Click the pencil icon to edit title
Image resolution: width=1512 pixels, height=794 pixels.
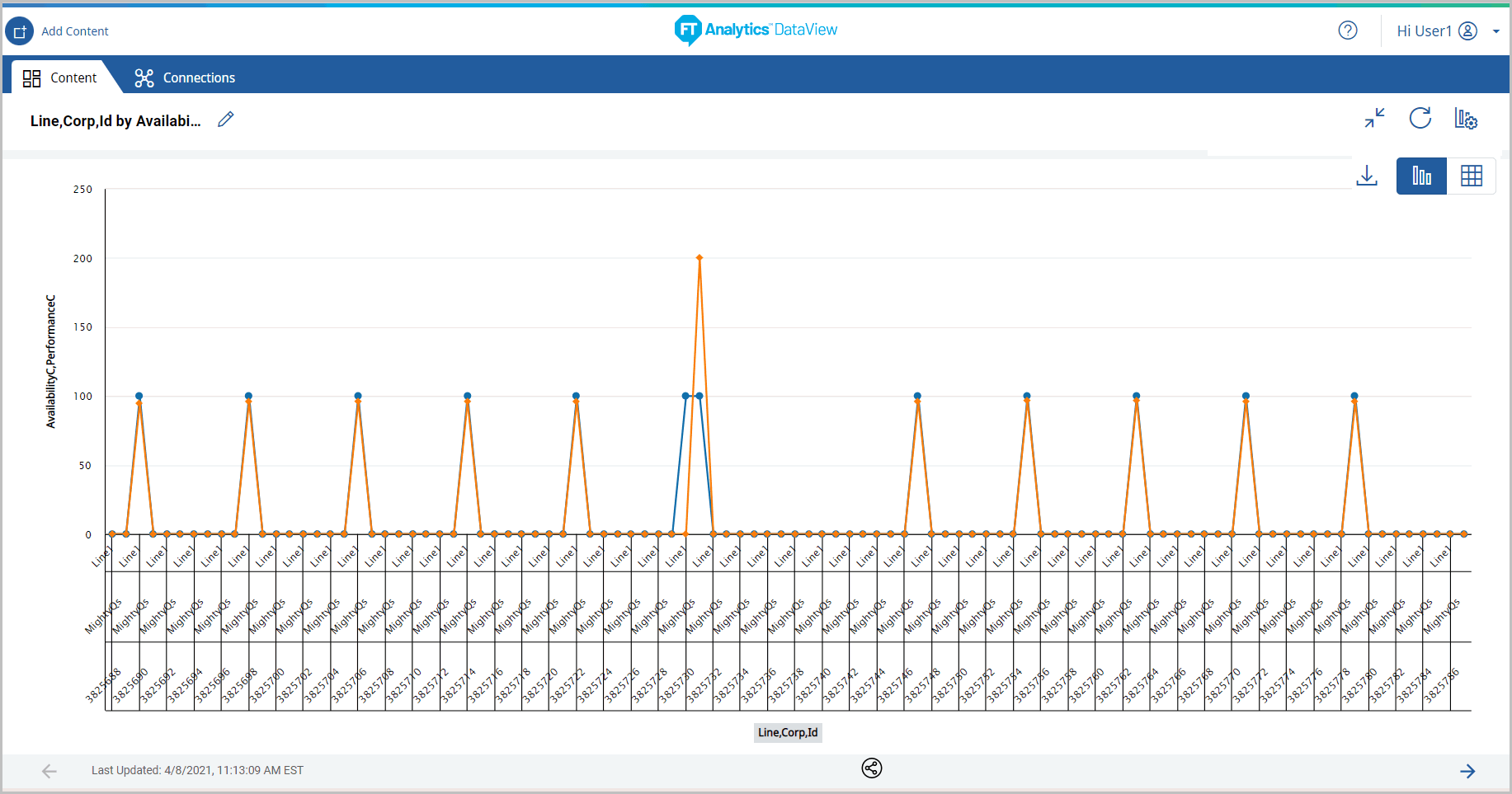click(225, 120)
